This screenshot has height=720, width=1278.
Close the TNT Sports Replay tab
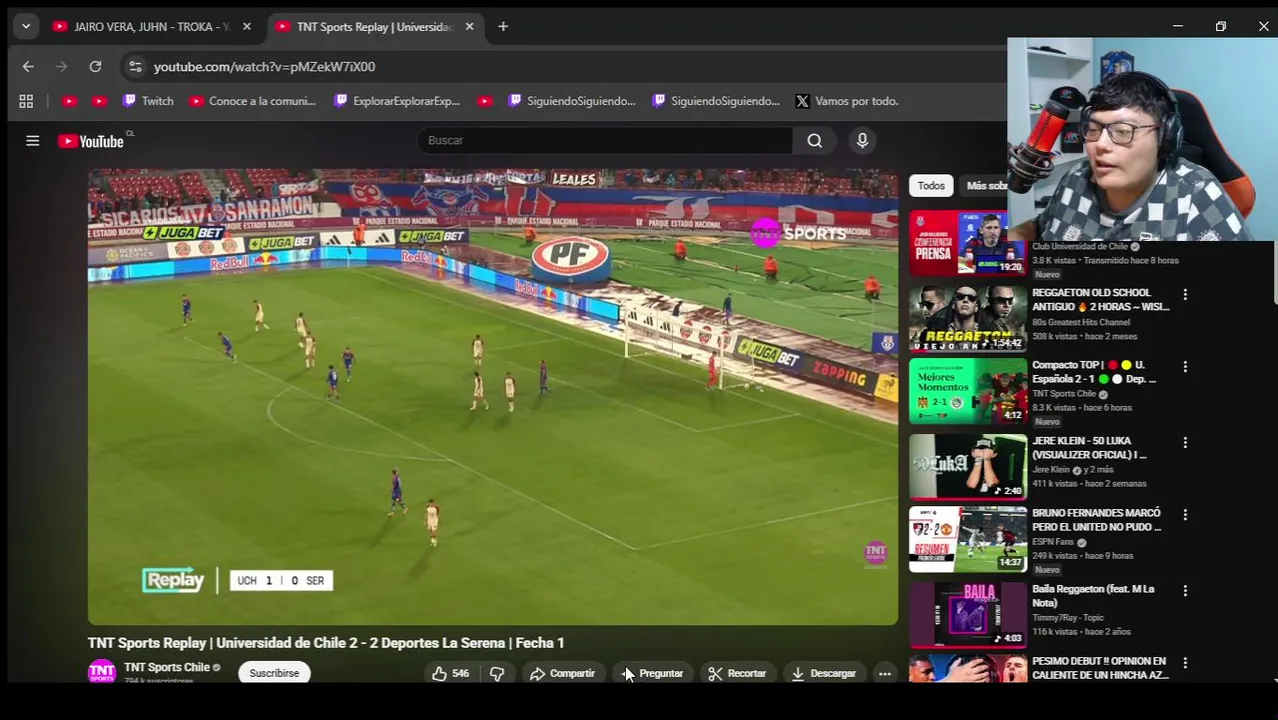[x=469, y=27]
